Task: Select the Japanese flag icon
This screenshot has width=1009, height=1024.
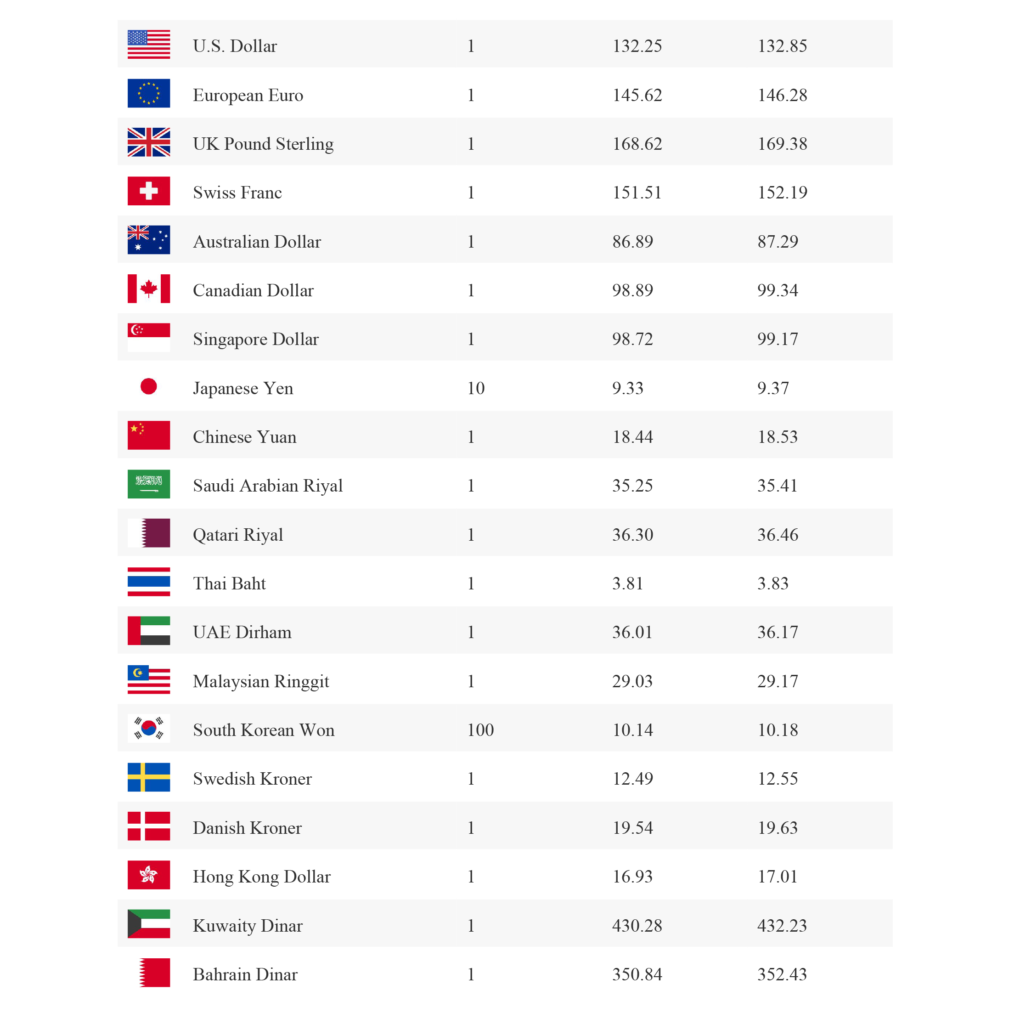Action: coord(148,387)
